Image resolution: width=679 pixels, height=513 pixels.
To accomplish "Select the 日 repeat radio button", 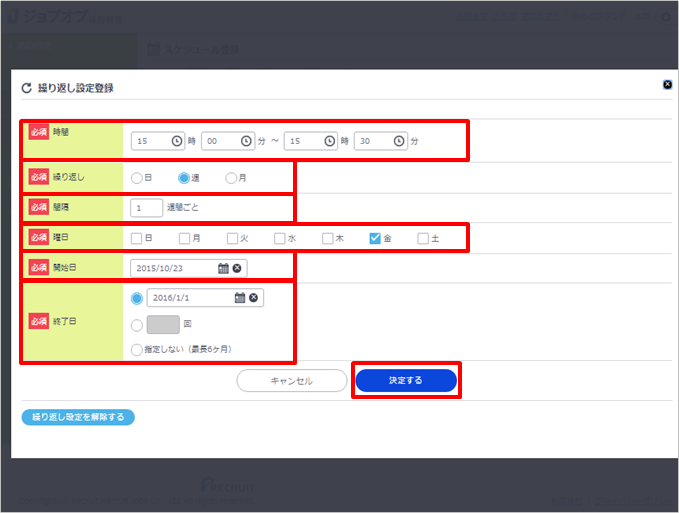I will (137, 178).
